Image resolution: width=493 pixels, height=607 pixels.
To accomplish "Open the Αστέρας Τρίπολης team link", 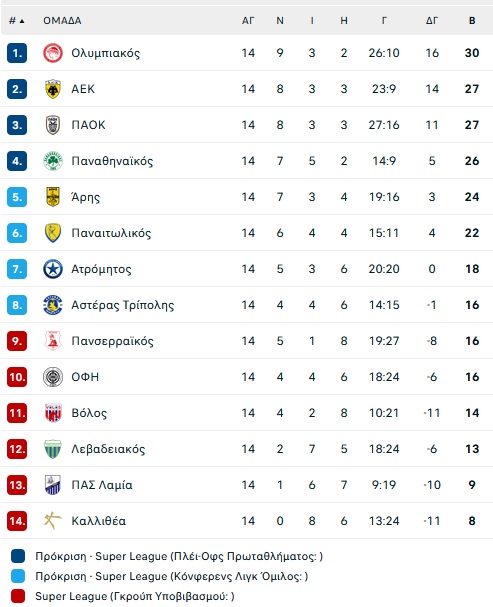I will (x=123, y=305).
